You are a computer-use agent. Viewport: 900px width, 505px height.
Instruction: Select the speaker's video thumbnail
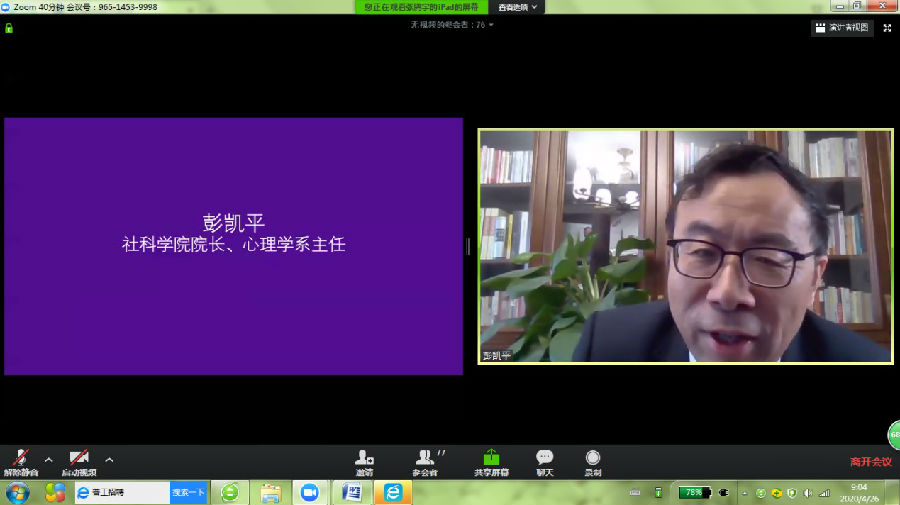click(685, 245)
